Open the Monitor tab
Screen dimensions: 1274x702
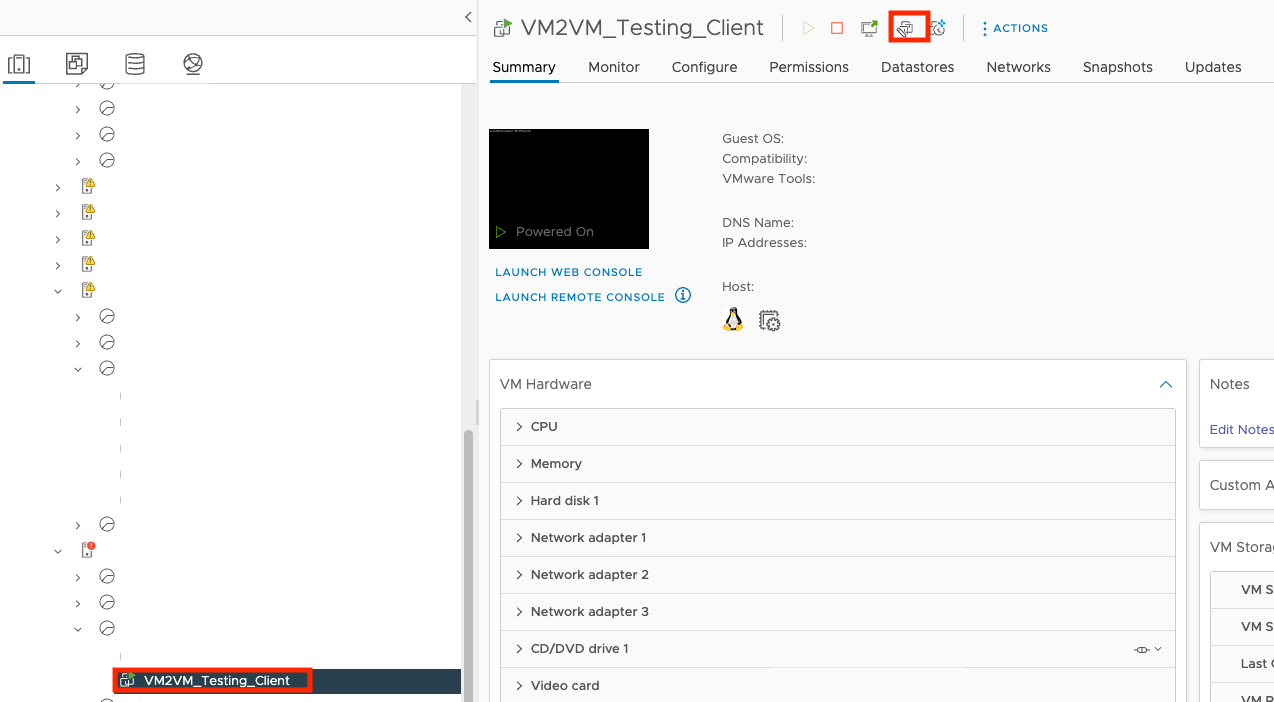(613, 67)
